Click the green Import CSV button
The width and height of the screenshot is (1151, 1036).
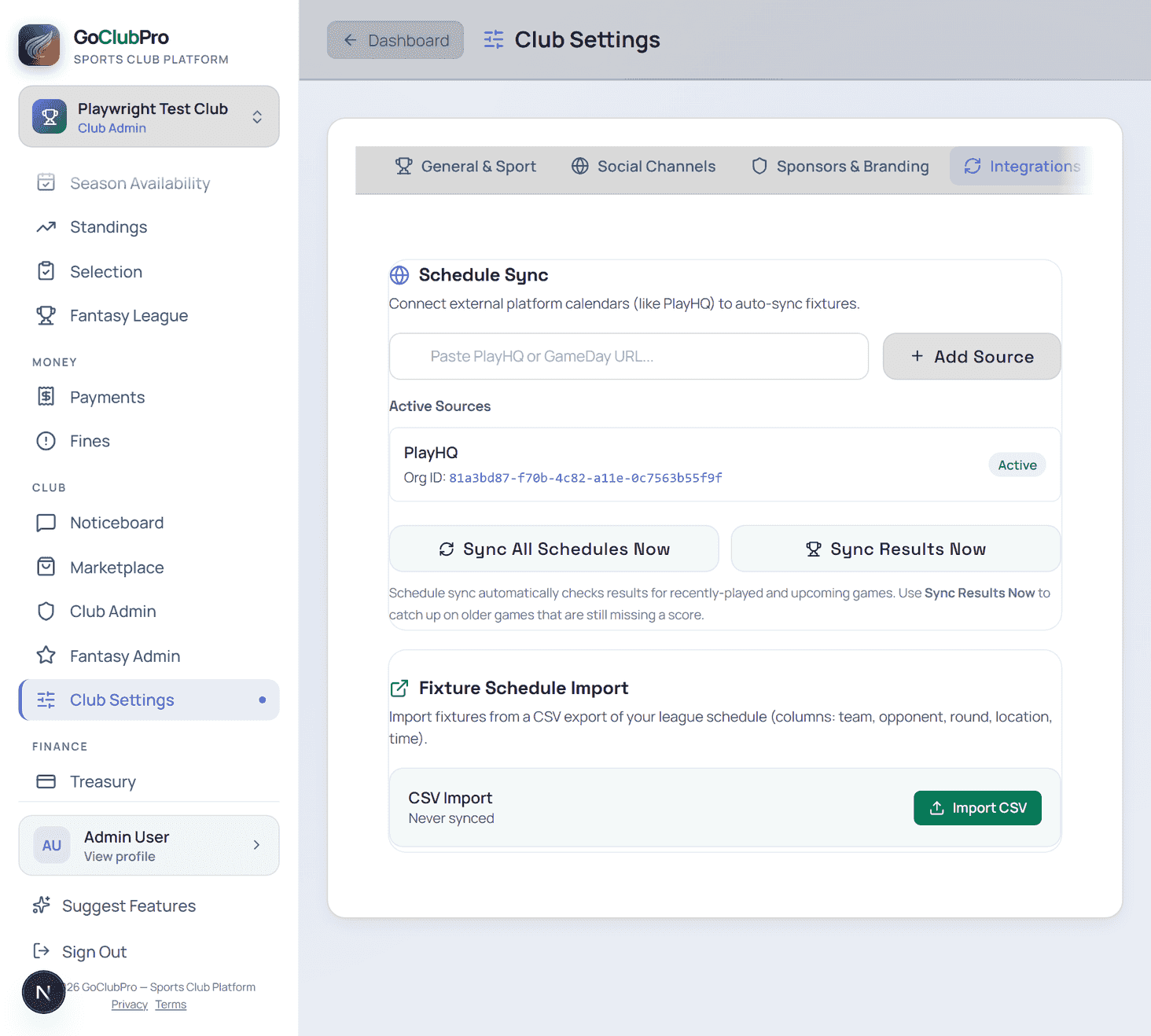(x=977, y=808)
